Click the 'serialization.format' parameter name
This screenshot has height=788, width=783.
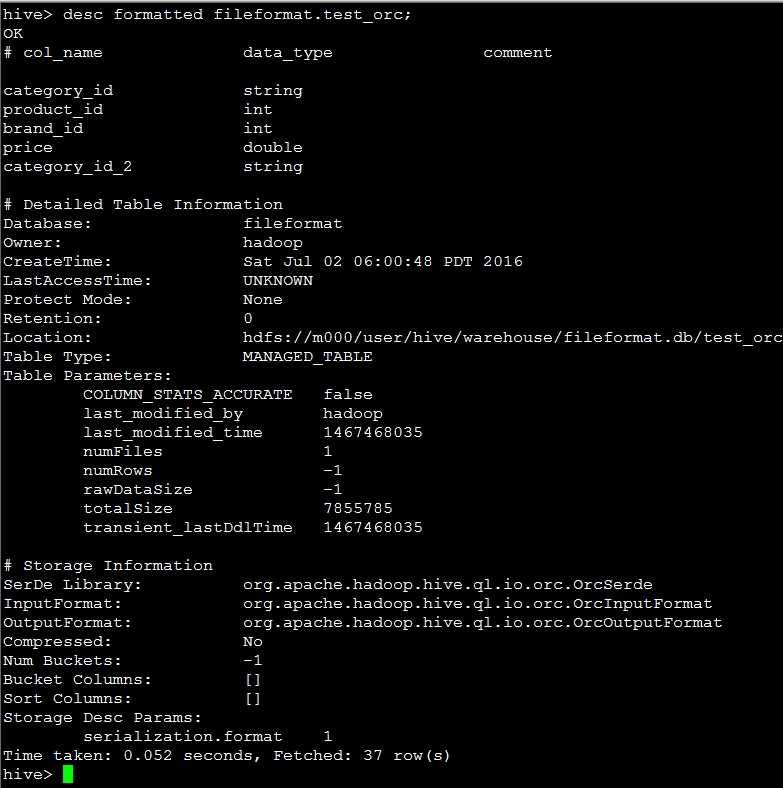pyautogui.click(x=183, y=737)
